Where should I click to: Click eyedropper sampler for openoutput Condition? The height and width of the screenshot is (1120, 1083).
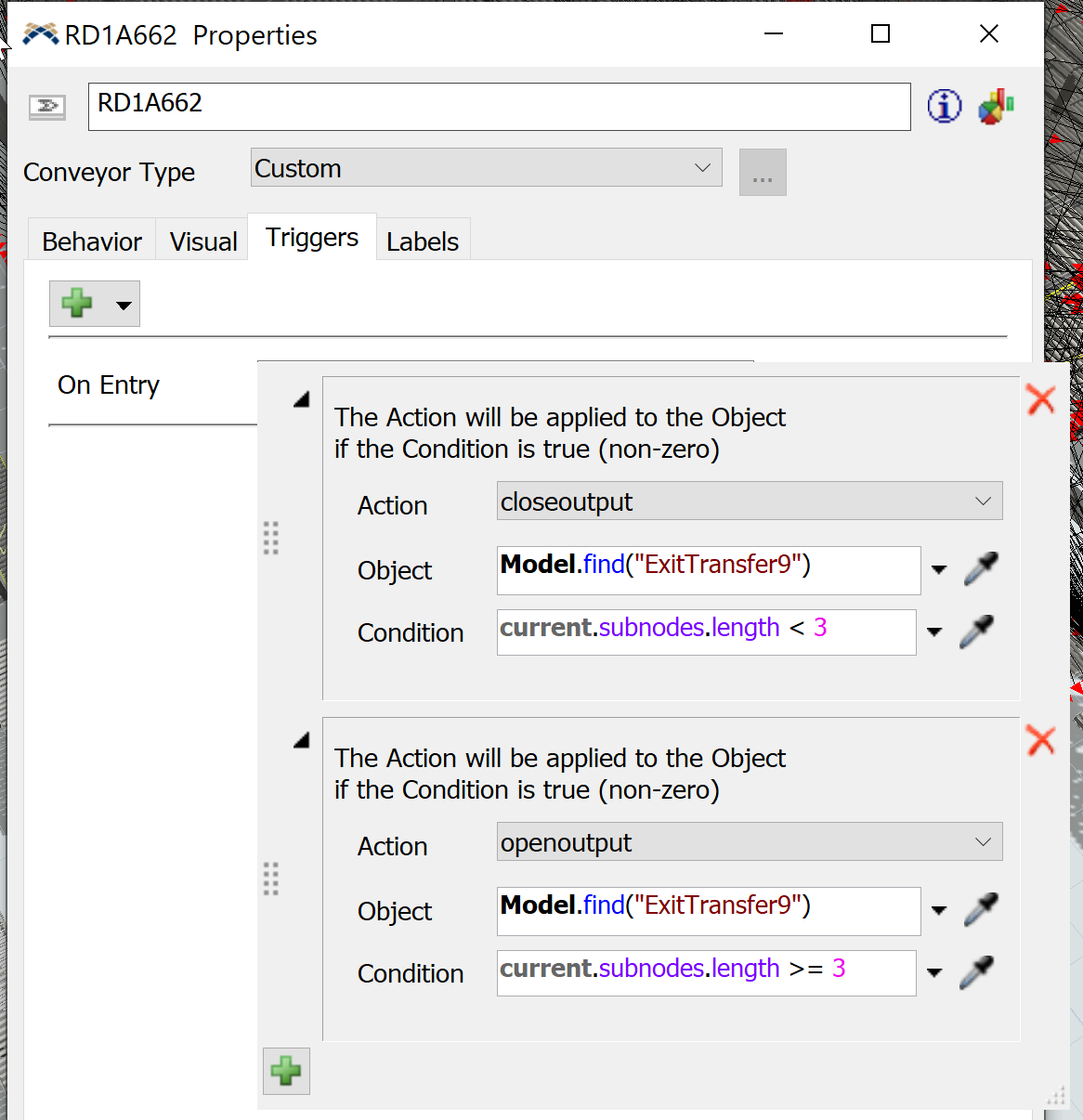pos(977,972)
